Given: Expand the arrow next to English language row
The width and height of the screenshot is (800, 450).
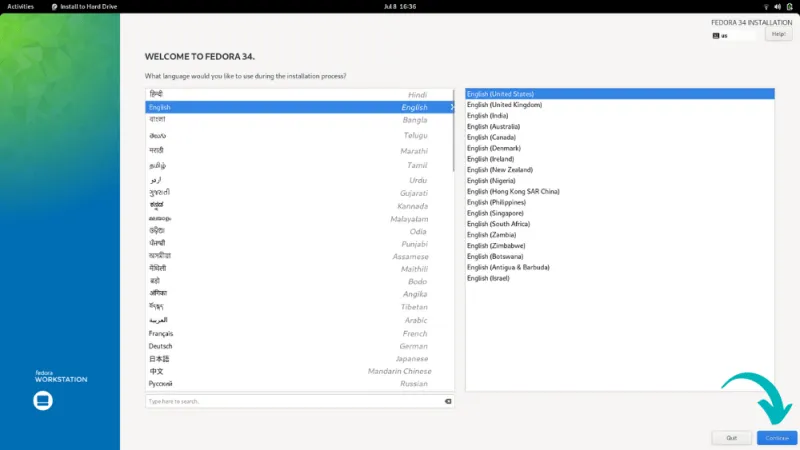Looking at the screenshot, I should coord(451,107).
